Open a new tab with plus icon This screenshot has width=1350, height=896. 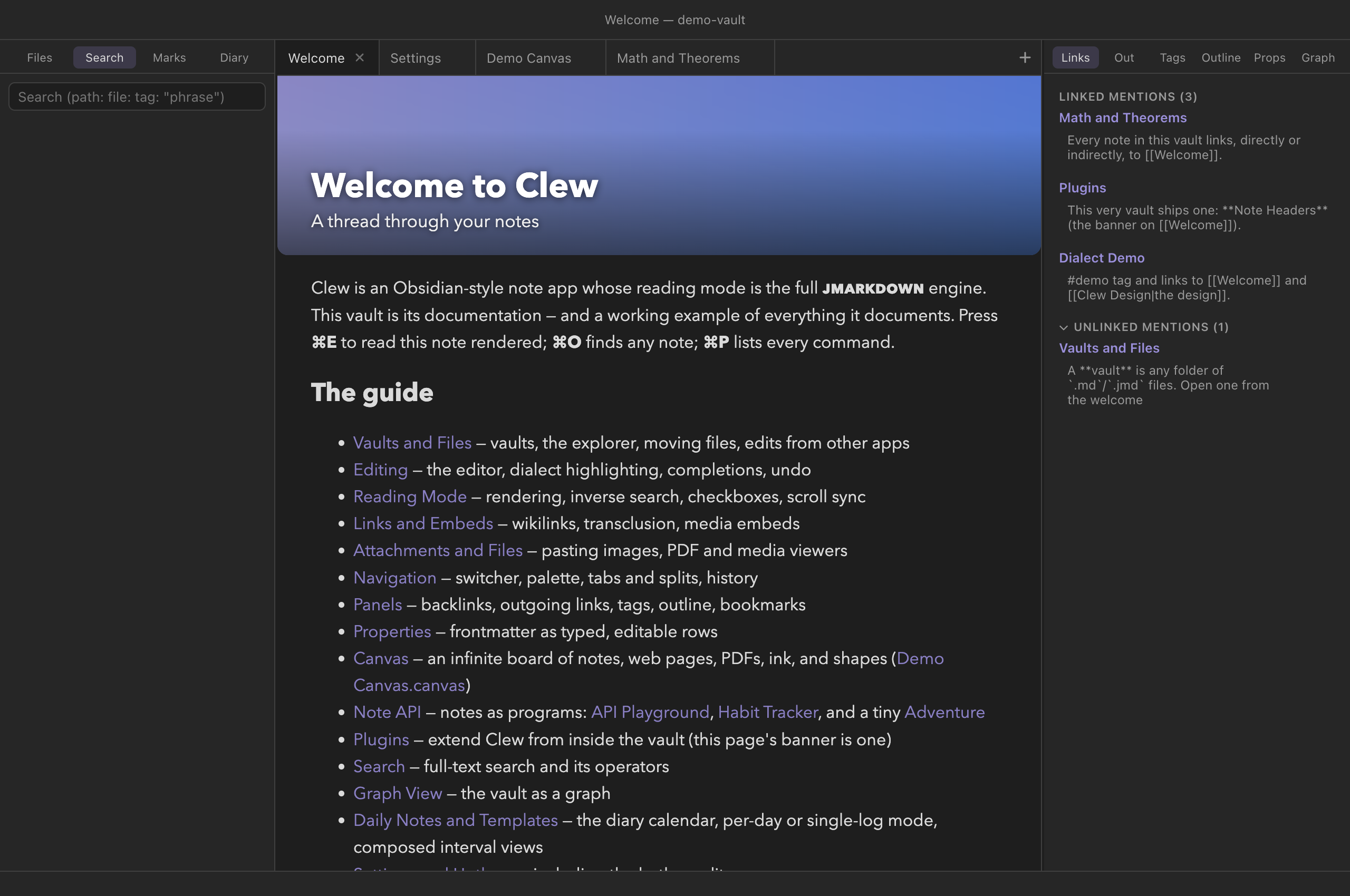coord(1025,58)
